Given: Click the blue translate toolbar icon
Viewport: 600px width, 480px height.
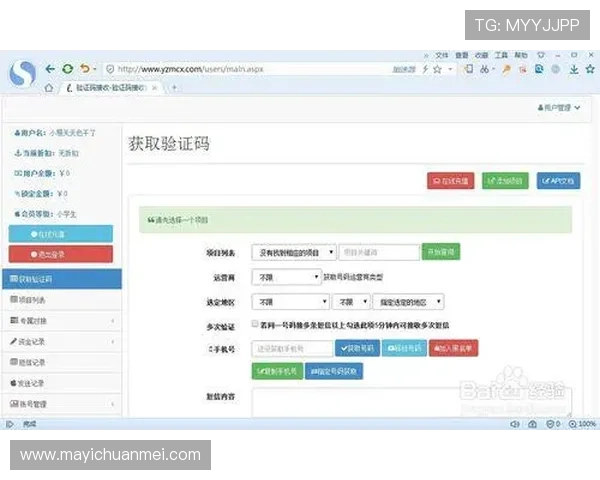Looking at the screenshot, I should coord(539,69).
